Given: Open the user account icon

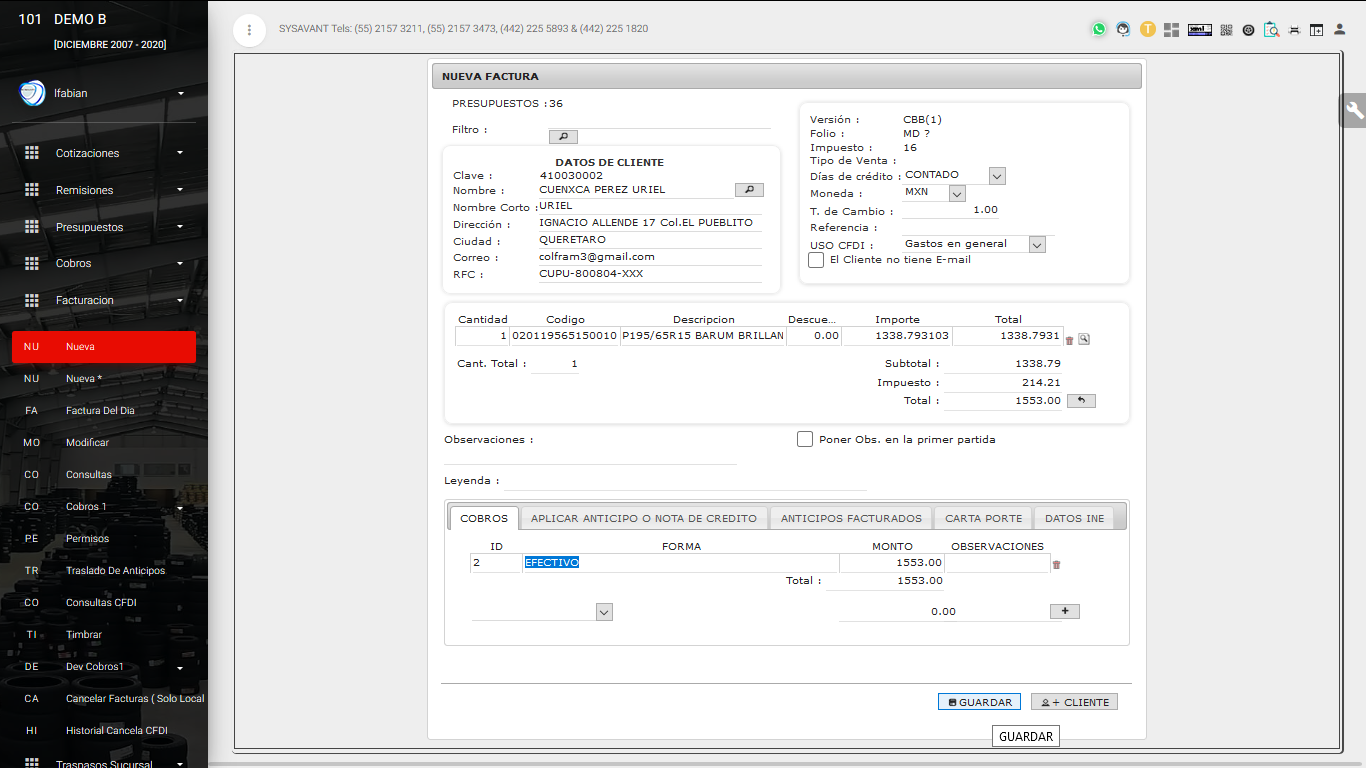Looking at the screenshot, I should point(1340,30).
